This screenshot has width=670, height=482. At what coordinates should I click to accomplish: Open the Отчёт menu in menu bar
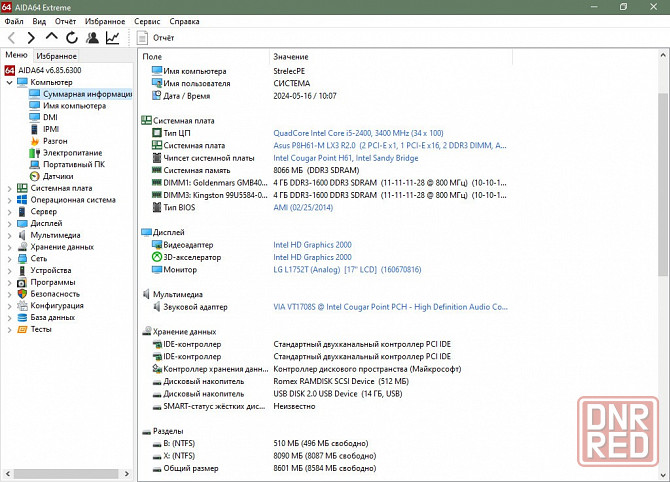click(x=65, y=21)
